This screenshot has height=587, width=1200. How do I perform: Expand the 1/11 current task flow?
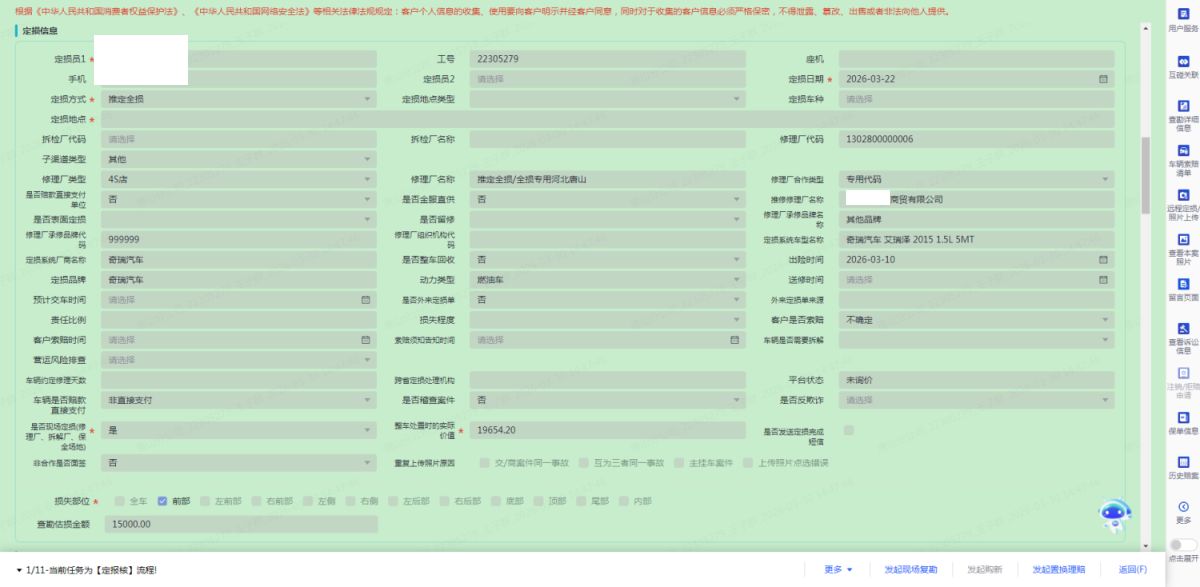(x=20, y=569)
